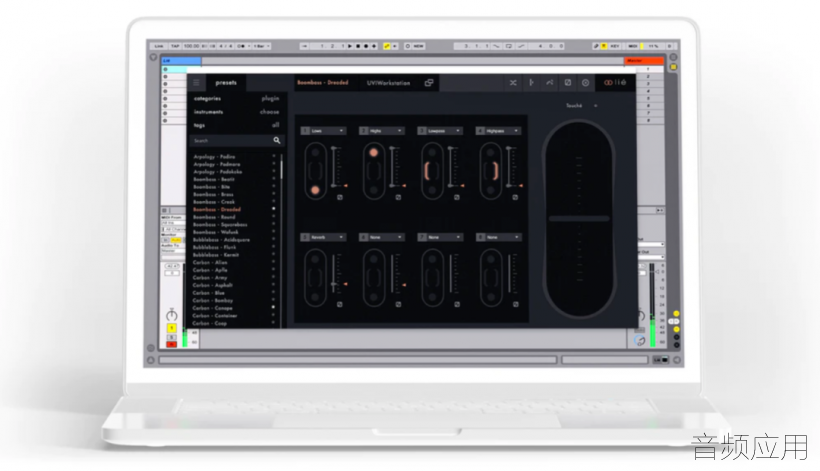Toggle the yellow automation arm icon

[x=387, y=46]
